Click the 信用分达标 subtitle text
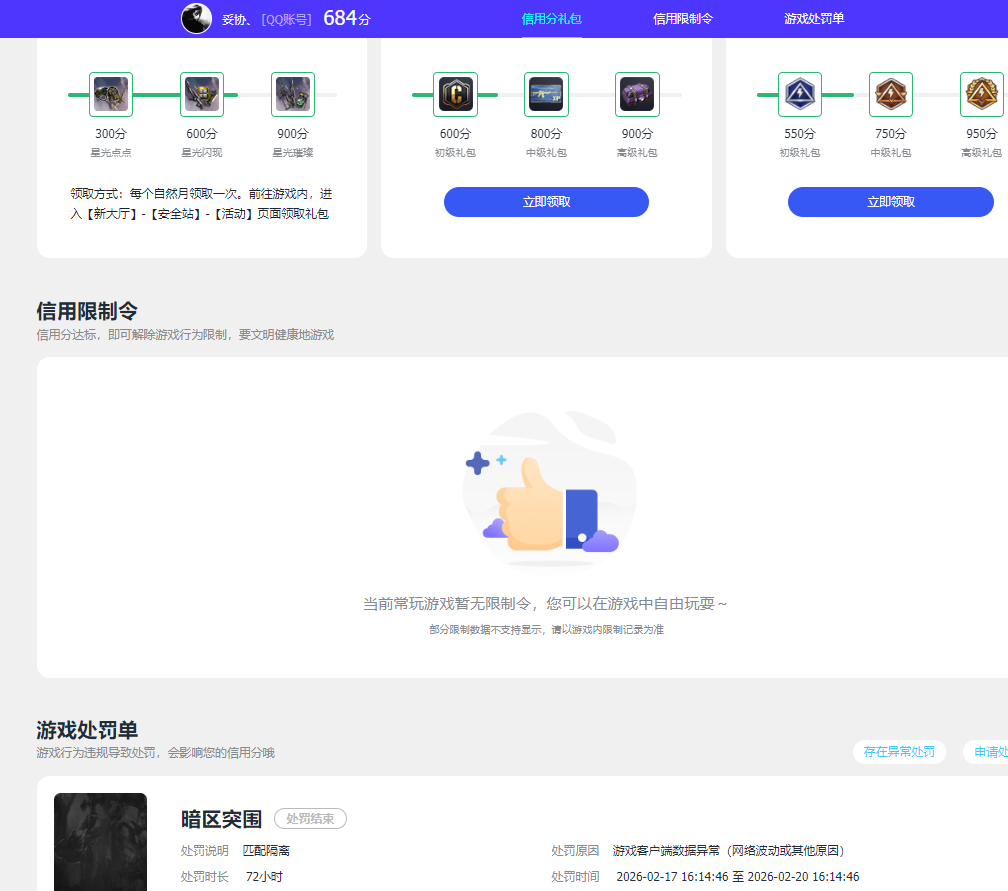 coord(185,335)
